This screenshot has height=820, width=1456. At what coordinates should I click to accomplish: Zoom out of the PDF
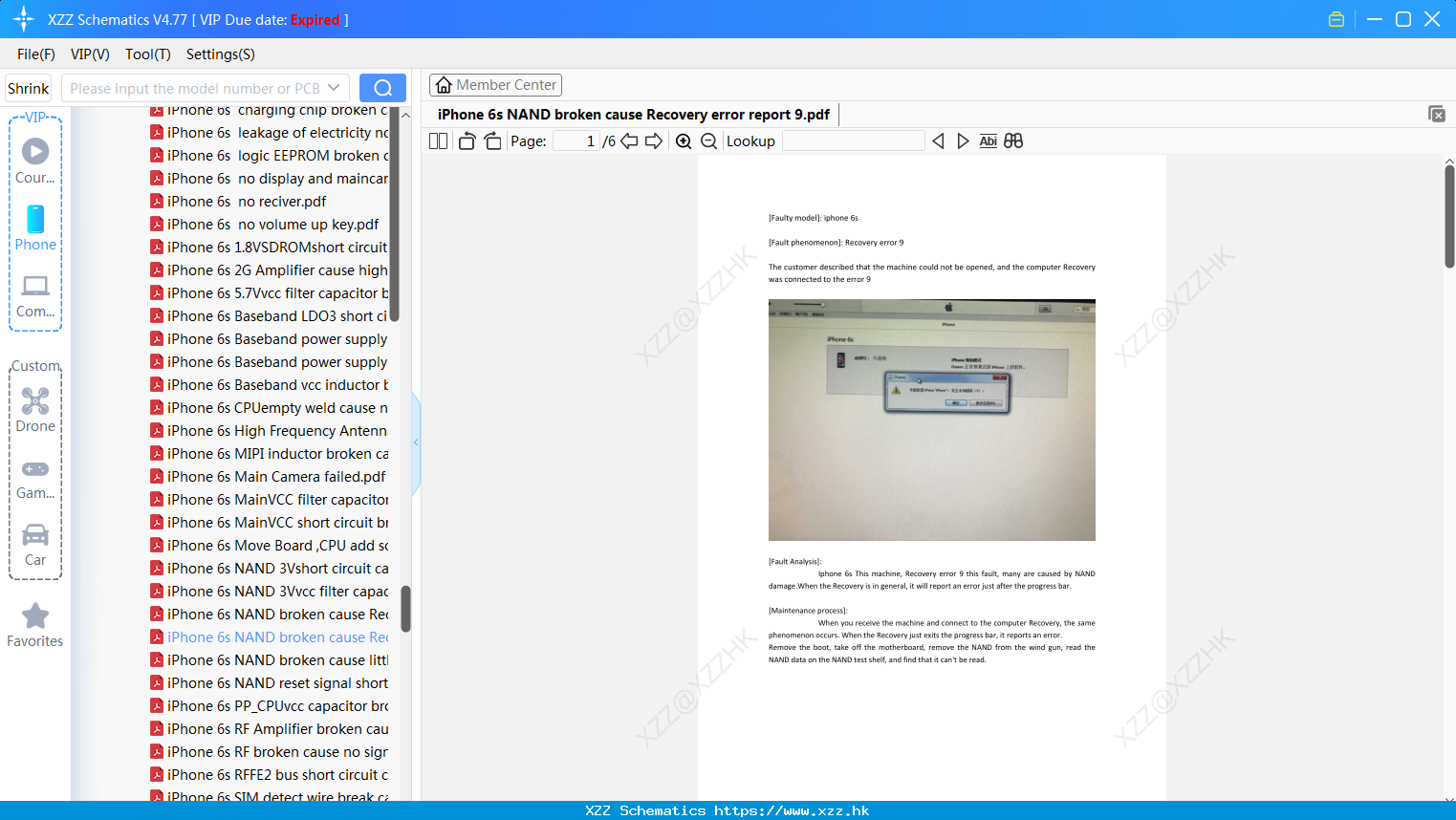[709, 141]
